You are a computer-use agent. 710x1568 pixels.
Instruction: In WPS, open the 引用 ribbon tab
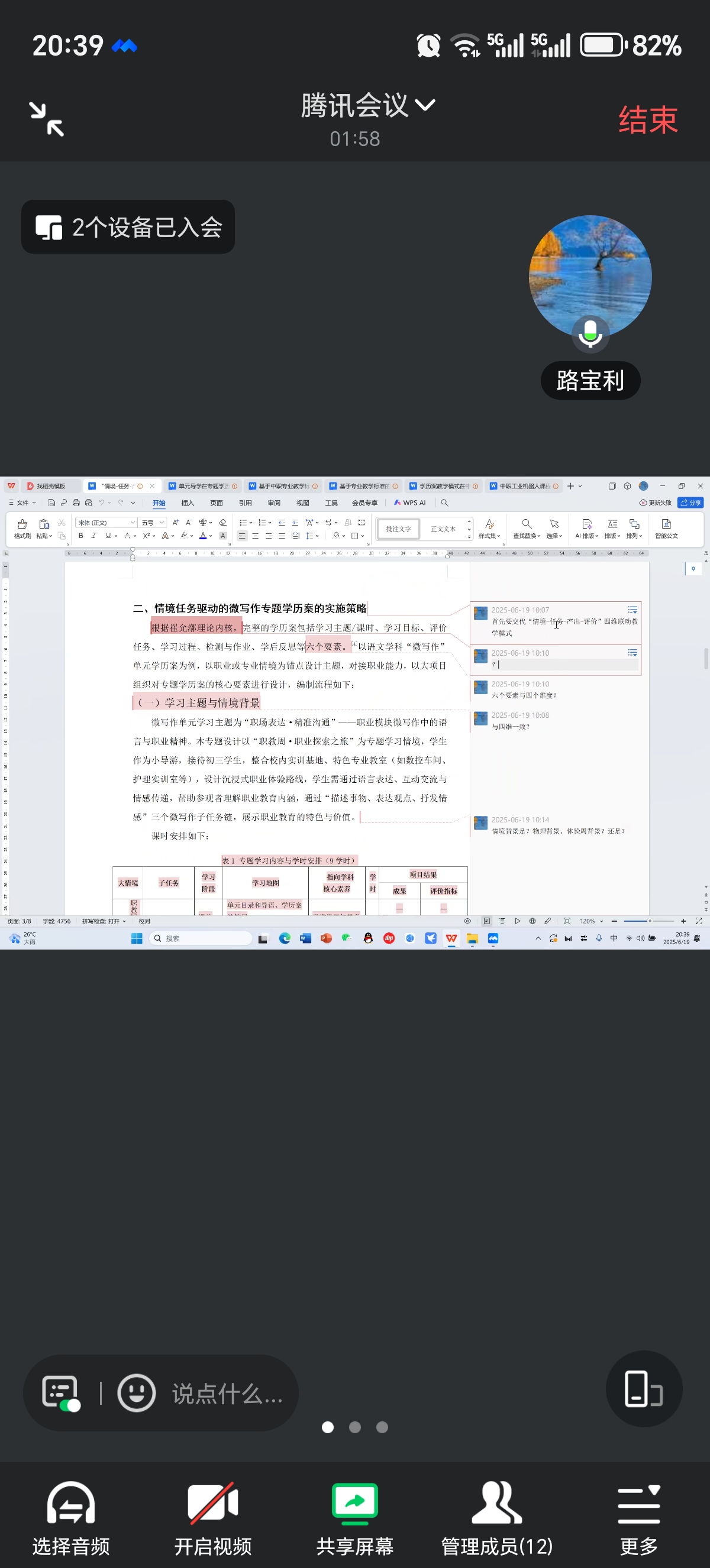pos(246,503)
